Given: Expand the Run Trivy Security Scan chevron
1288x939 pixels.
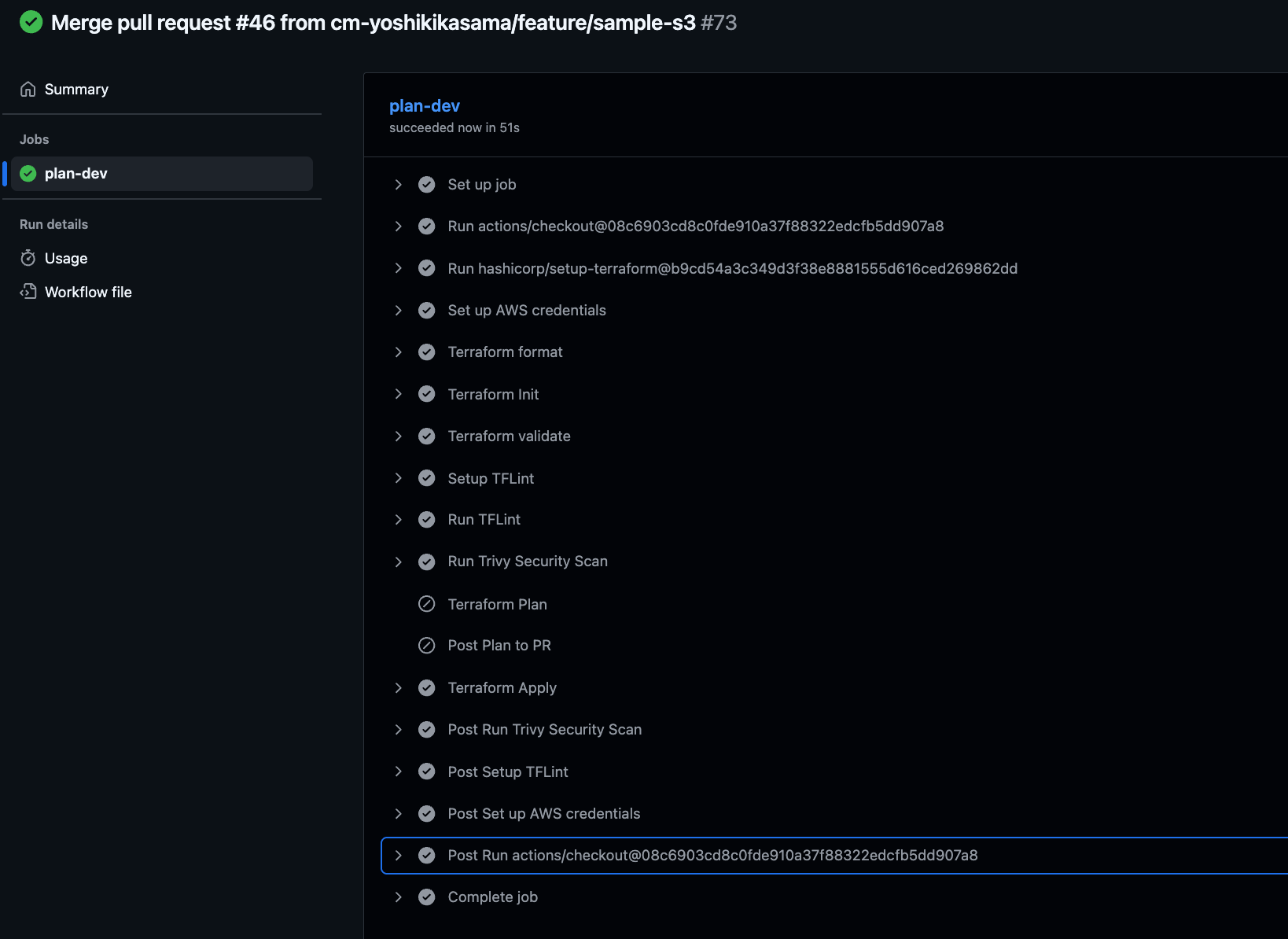Looking at the screenshot, I should pos(399,562).
